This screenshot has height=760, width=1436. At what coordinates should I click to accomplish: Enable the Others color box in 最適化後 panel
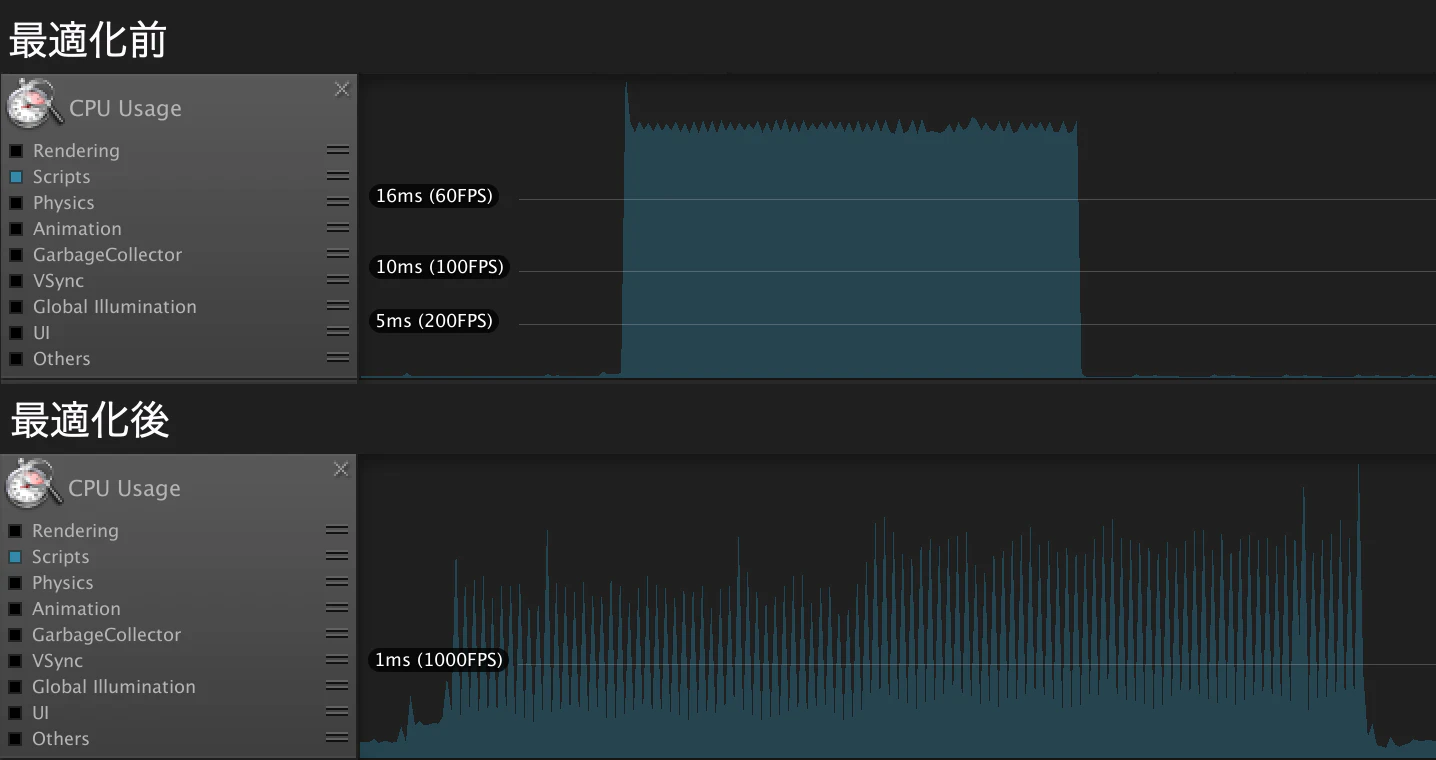click(15, 739)
